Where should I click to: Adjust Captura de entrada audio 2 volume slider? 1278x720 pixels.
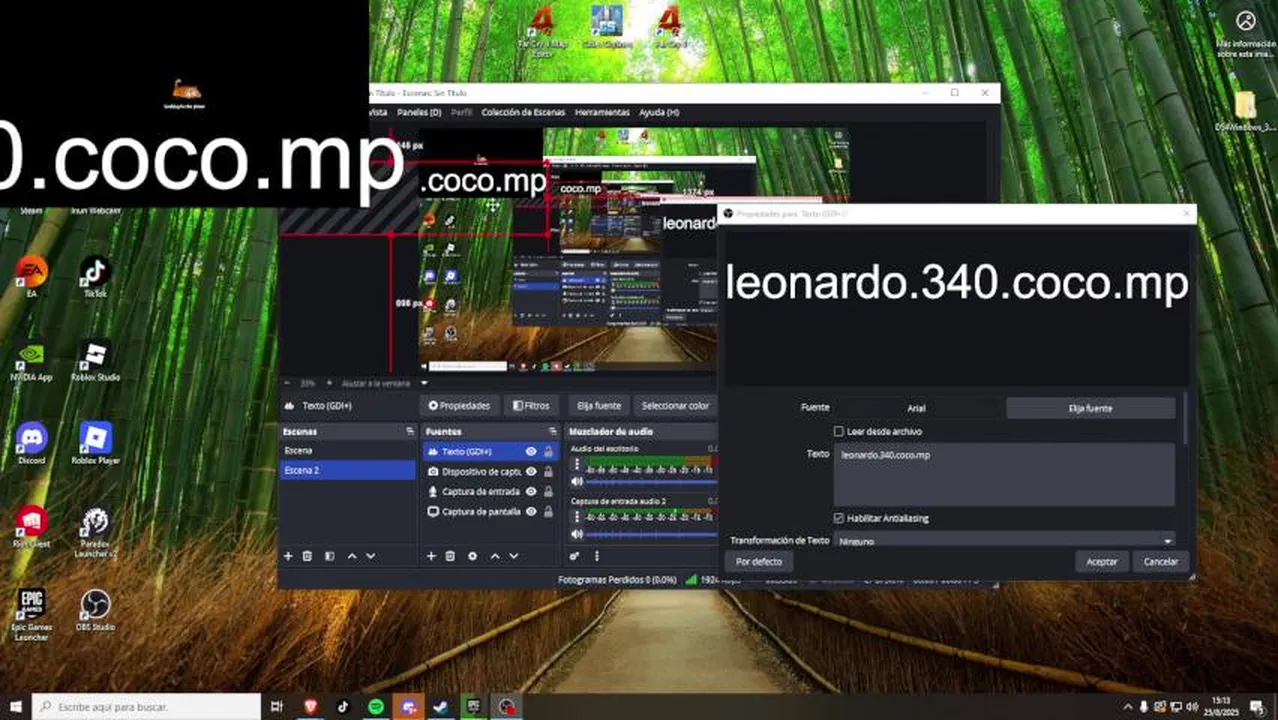coord(652,534)
